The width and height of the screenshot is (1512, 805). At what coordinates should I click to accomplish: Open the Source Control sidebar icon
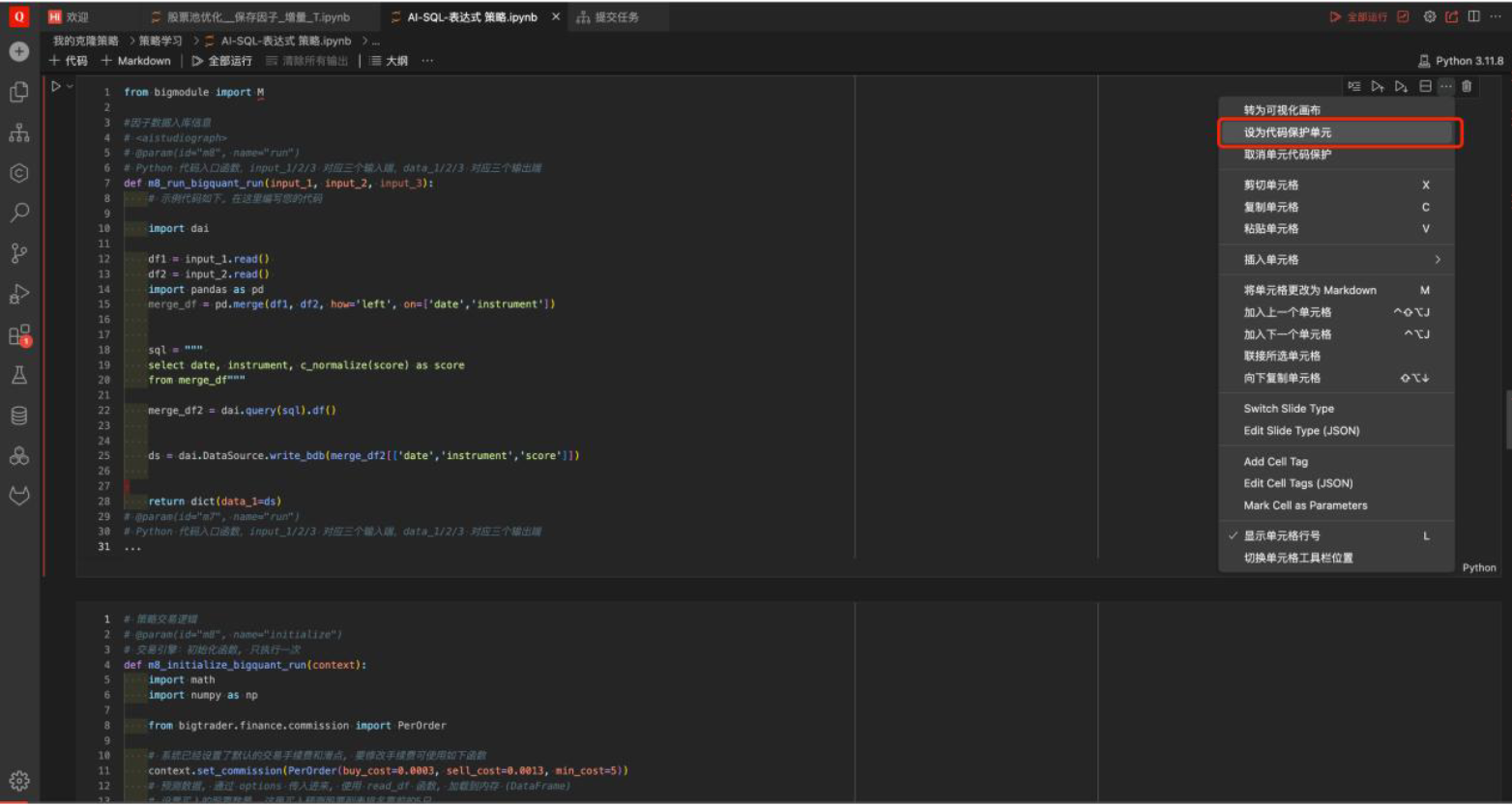(x=19, y=253)
